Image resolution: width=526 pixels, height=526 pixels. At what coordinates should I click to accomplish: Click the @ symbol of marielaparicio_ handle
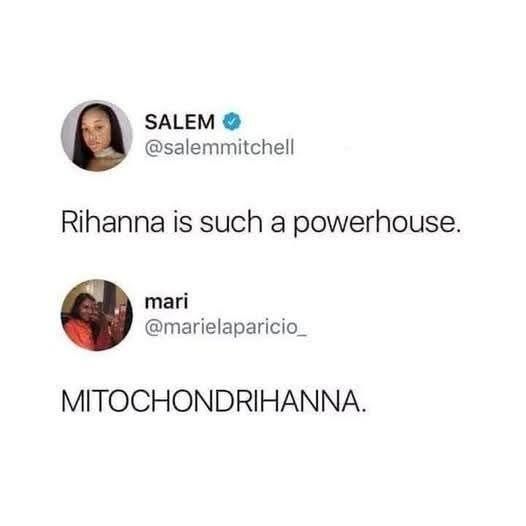tap(153, 328)
